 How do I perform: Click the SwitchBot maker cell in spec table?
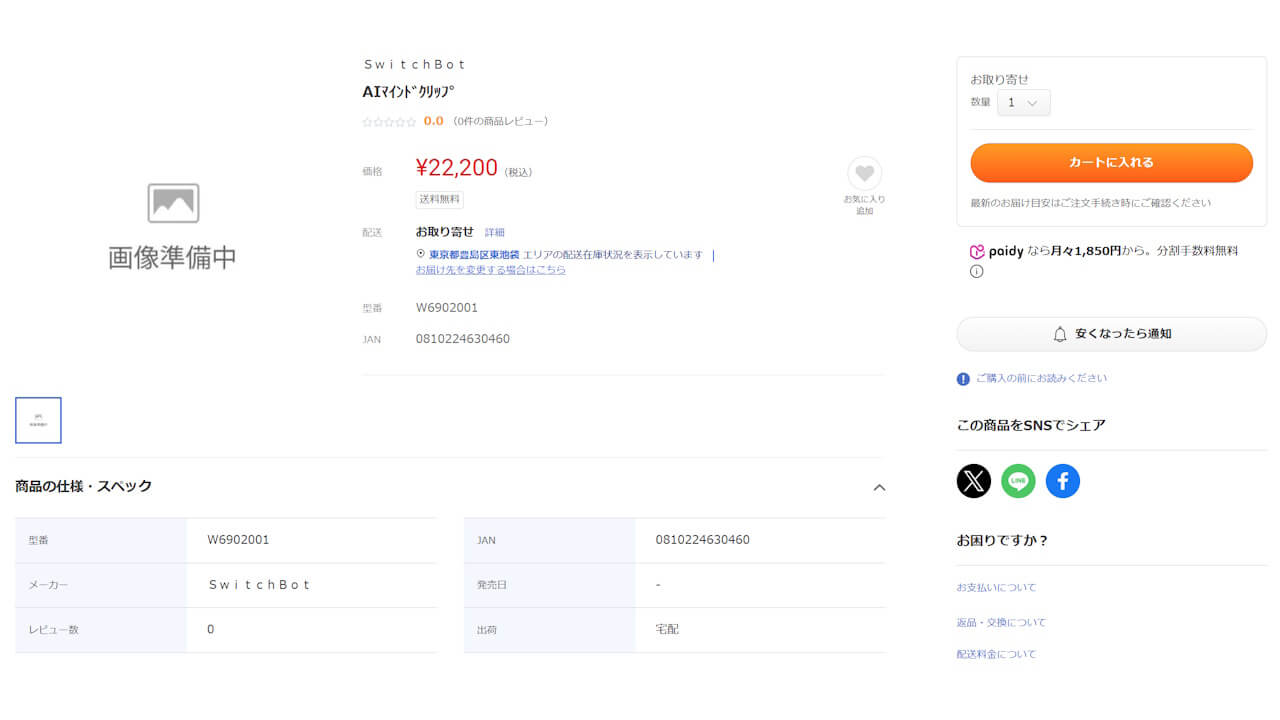259,585
